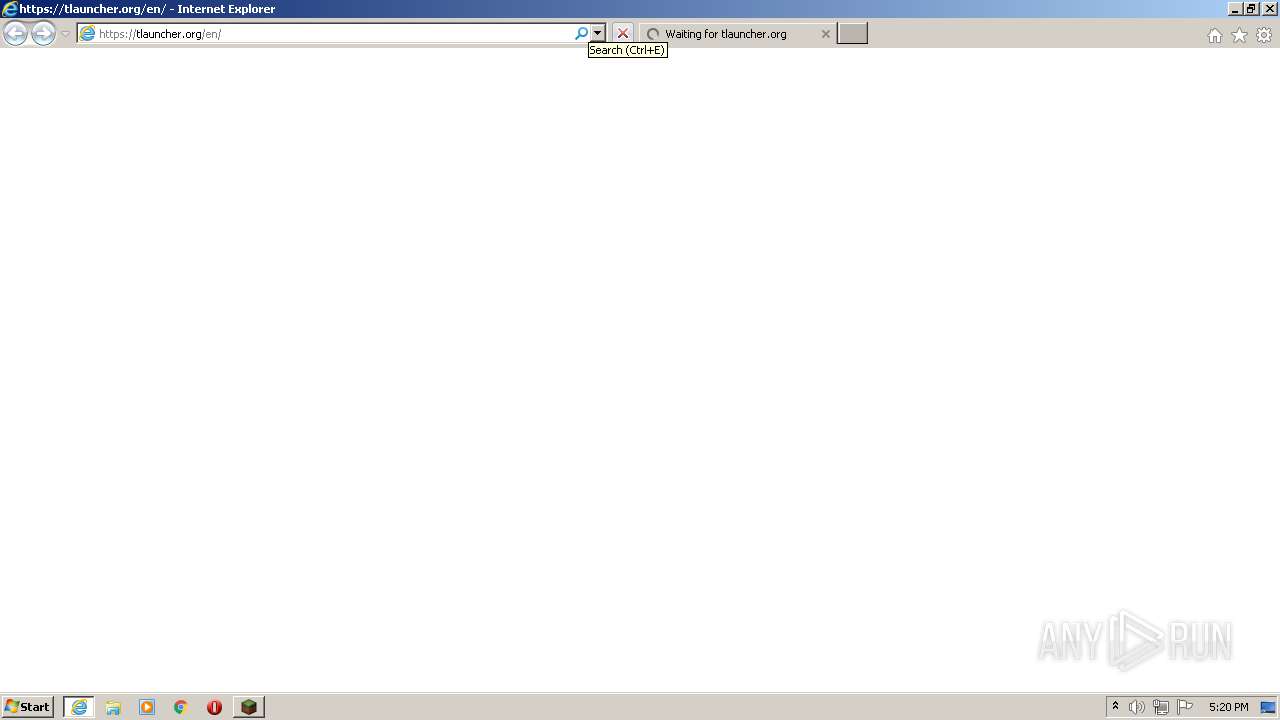Click the Show desktop button

click(x=1268, y=707)
